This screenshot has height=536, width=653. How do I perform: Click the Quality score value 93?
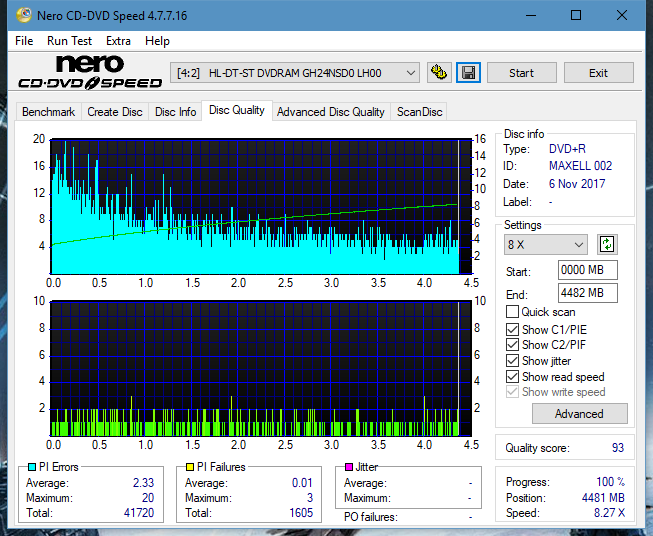[x=618, y=448]
